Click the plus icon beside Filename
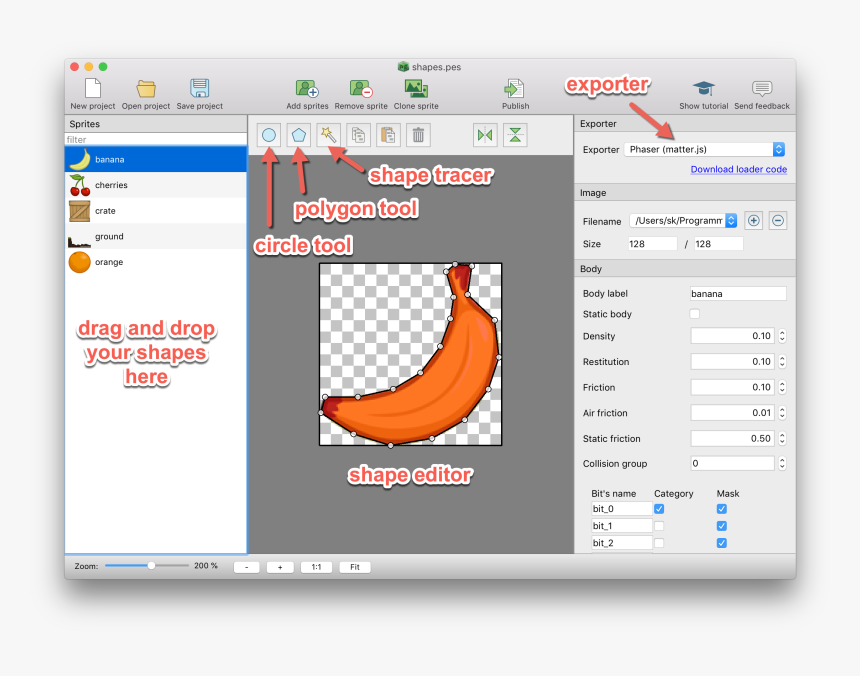 point(754,221)
